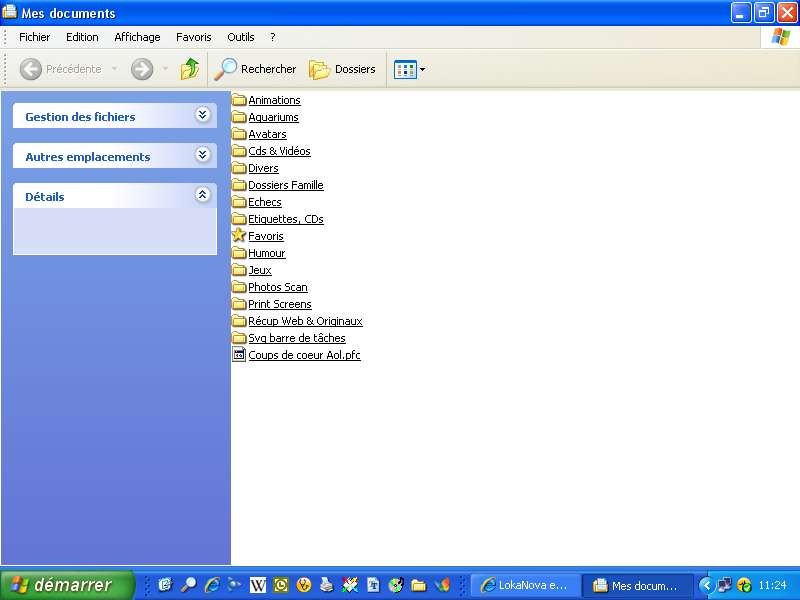Viewport: 800px width, 600px height.
Task: Click the Rechercher search toolbar button
Action: click(256, 69)
